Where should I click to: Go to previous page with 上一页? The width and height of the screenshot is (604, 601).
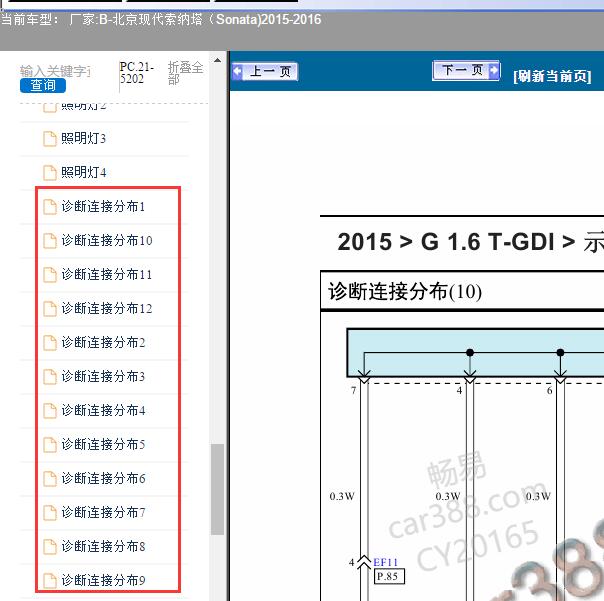(x=265, y=72)
